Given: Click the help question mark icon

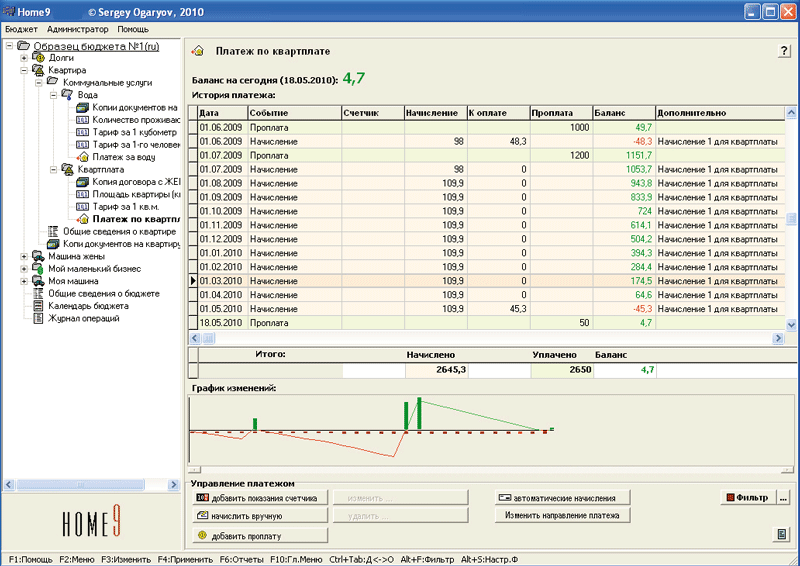Looking at the screenshot, I should point(784,51).
